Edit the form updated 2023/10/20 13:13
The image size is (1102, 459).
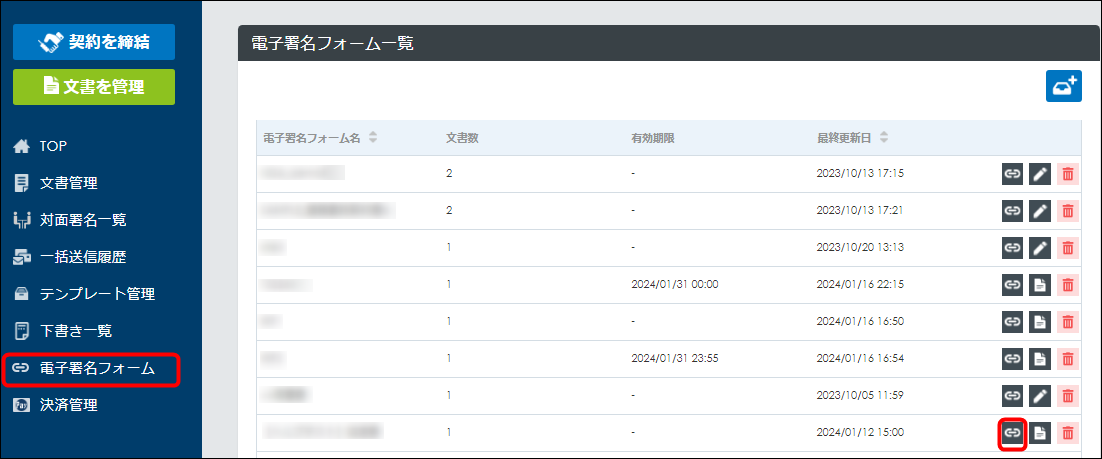1040,247
